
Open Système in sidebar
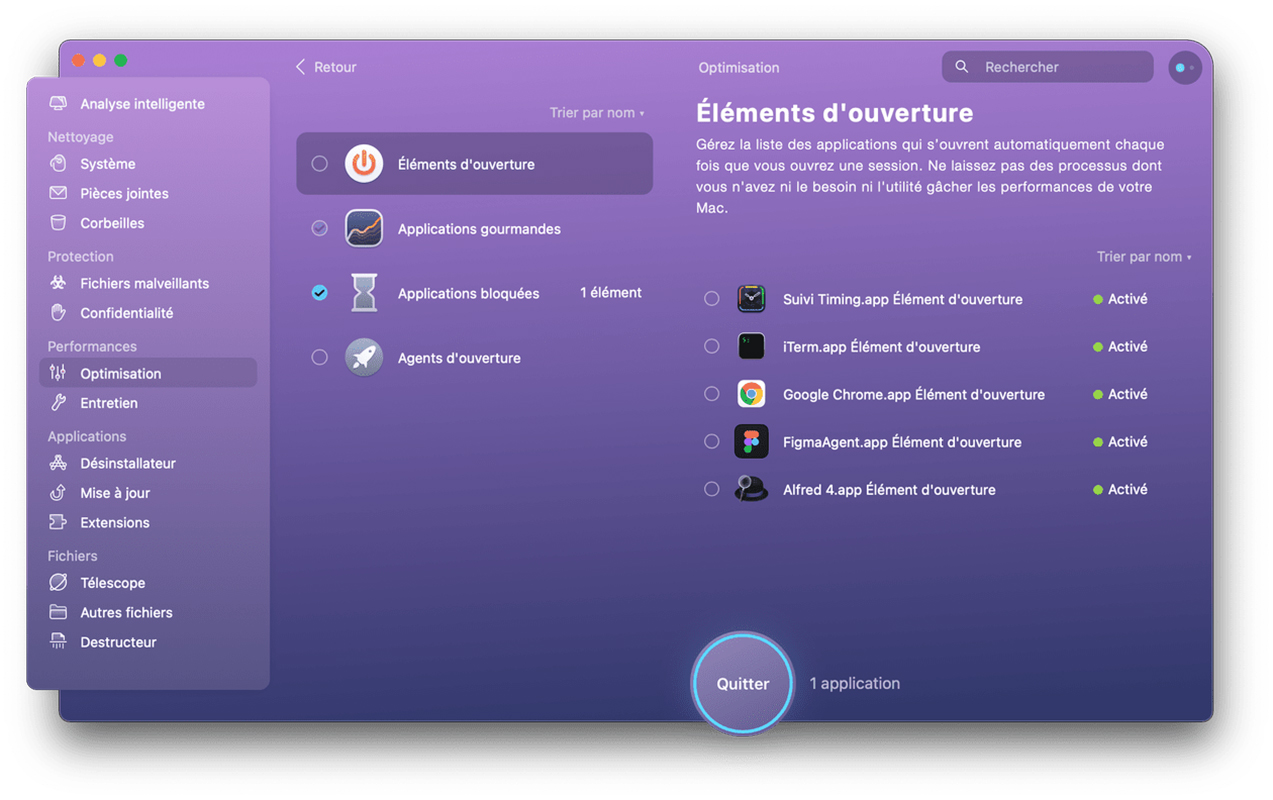pos(148,164)
